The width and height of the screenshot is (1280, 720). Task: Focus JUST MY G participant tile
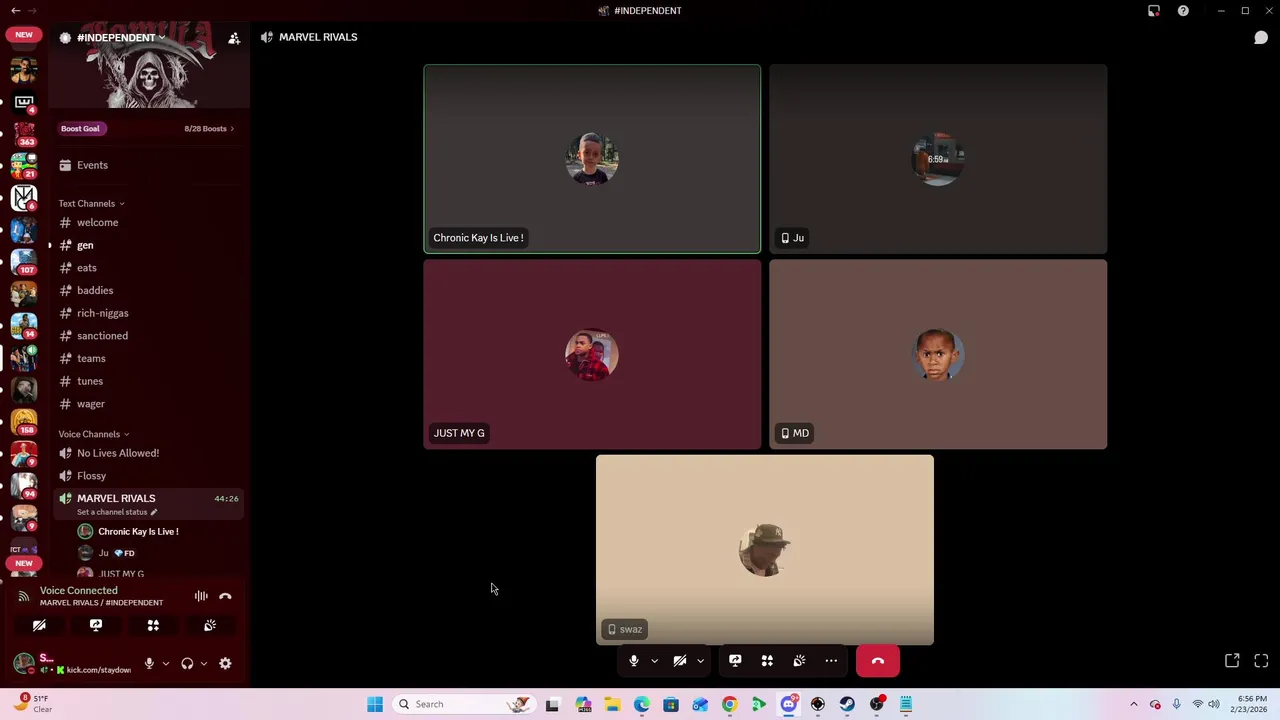point(592,354)
